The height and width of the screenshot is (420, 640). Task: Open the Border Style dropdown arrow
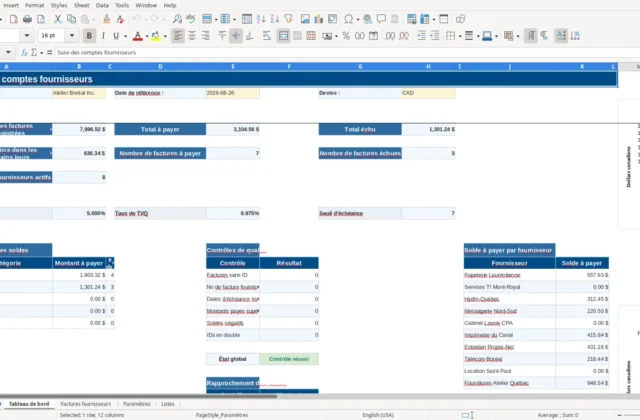478,36
